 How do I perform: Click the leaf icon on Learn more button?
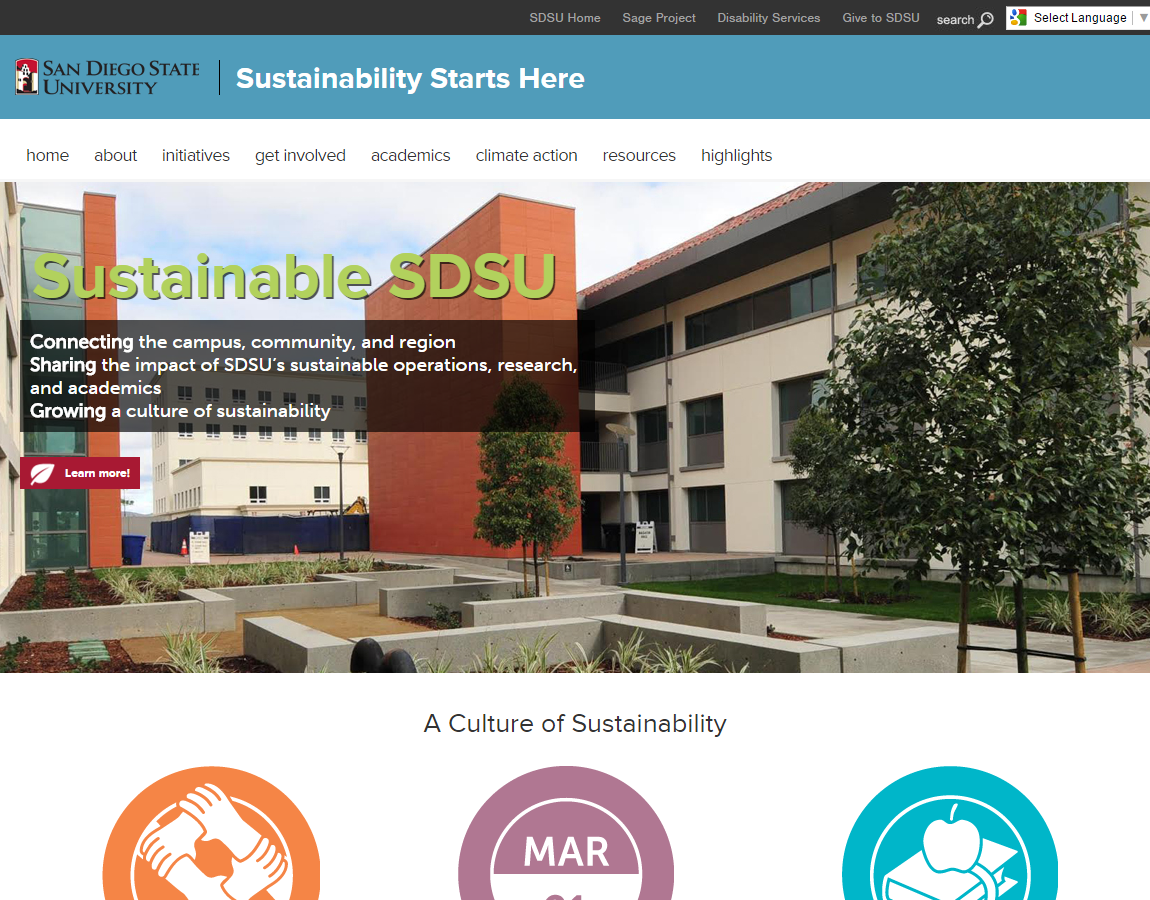pyautogui.click(x=43, y=473)
